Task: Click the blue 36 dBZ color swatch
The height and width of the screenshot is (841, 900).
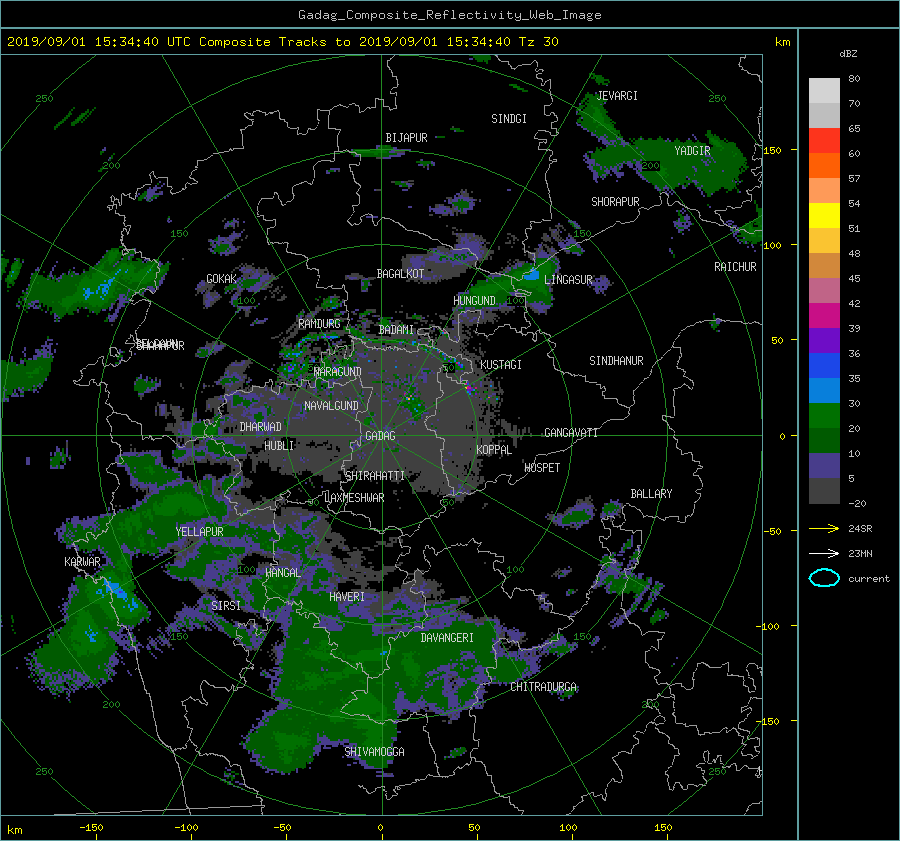Action: [824, 366]
